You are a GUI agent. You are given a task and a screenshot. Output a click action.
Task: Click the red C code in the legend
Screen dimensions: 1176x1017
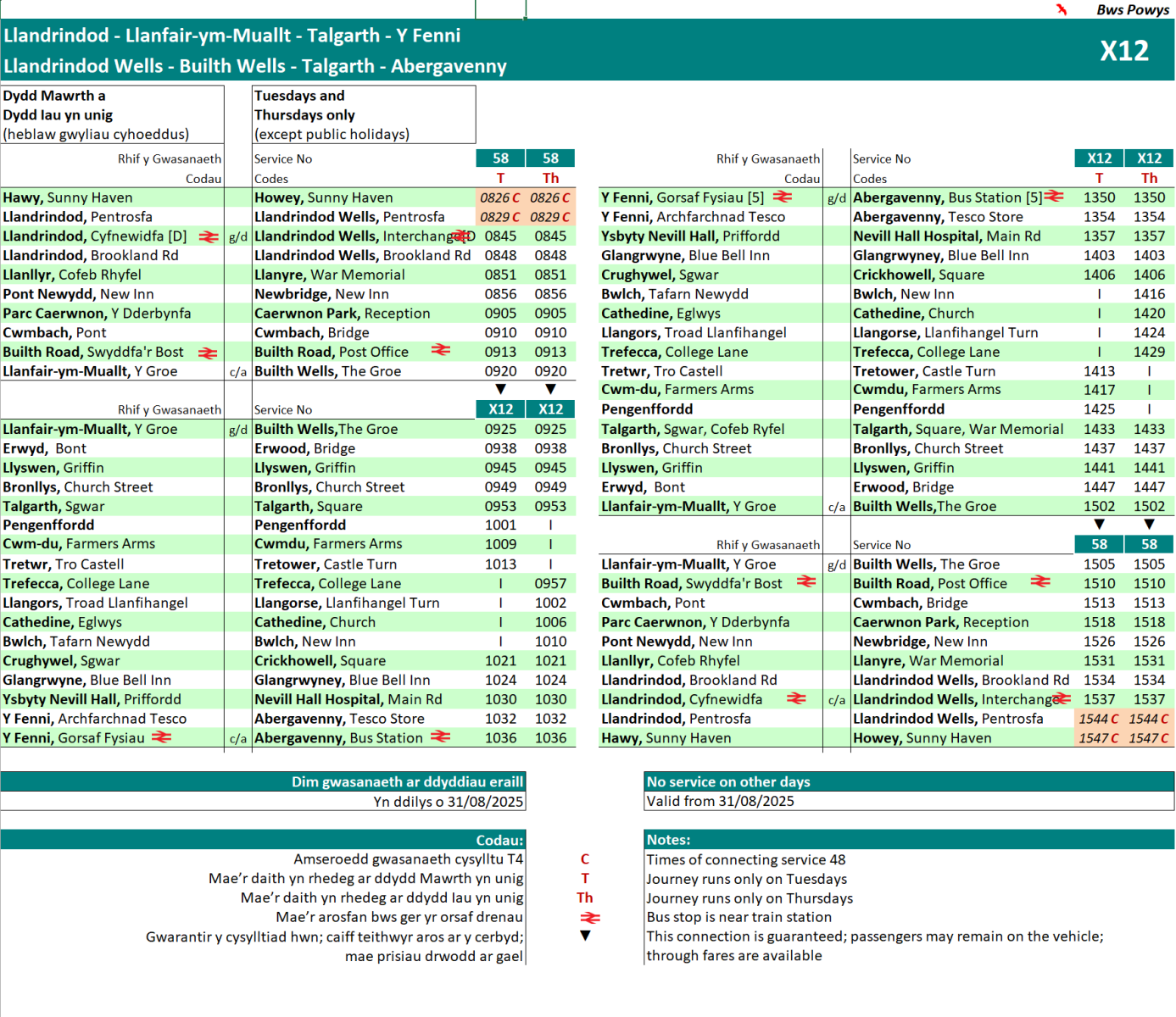click(x=585, y=859)
